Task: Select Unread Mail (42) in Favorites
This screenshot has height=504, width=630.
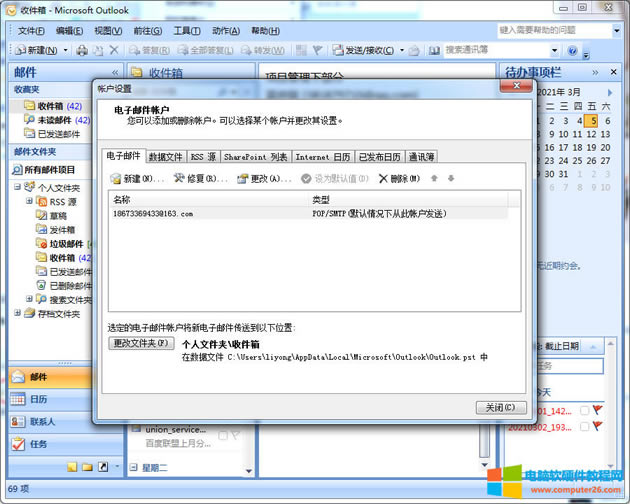Action: (57, 120)
